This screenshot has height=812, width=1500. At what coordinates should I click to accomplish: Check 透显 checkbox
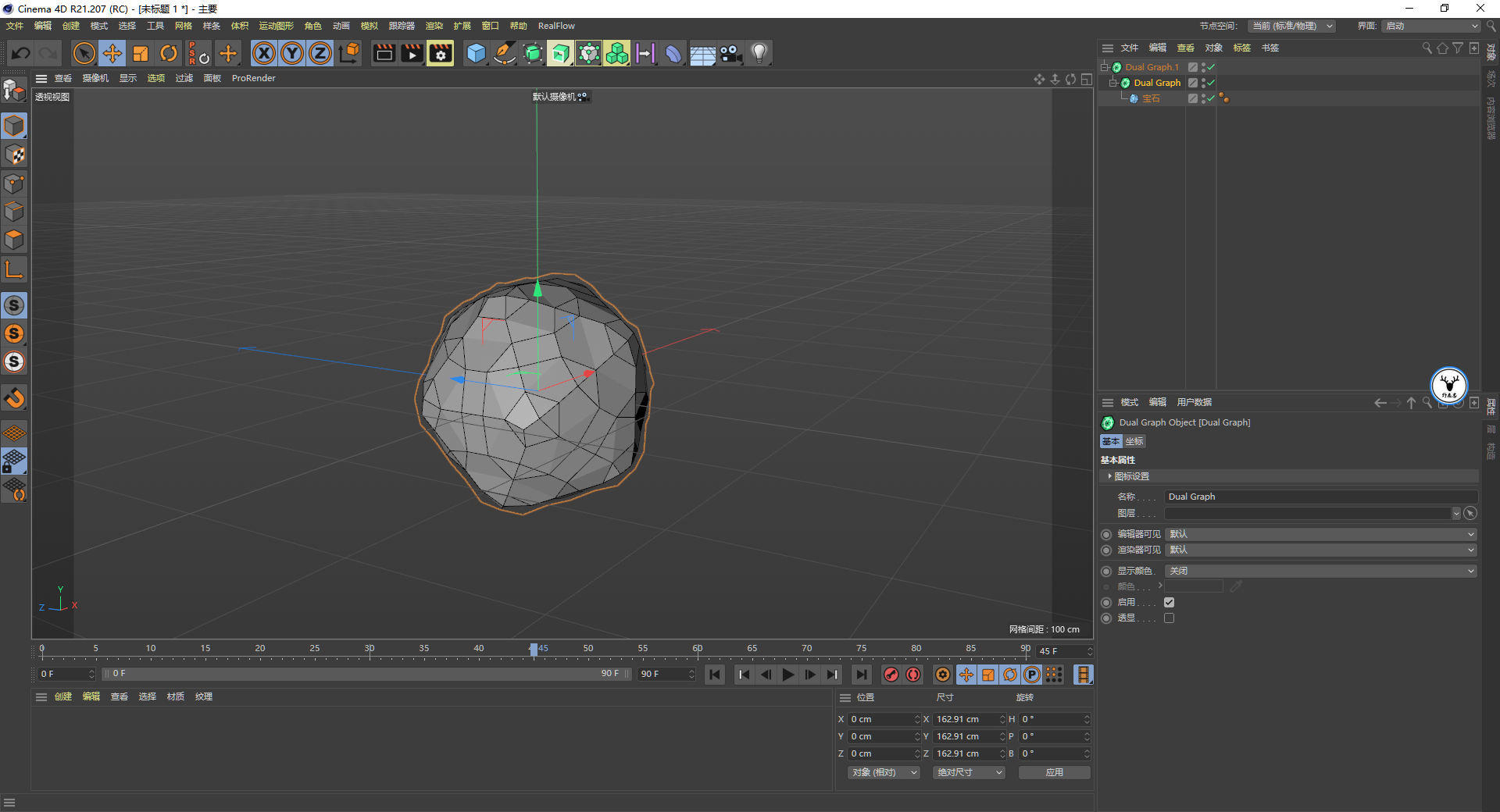1169,618
